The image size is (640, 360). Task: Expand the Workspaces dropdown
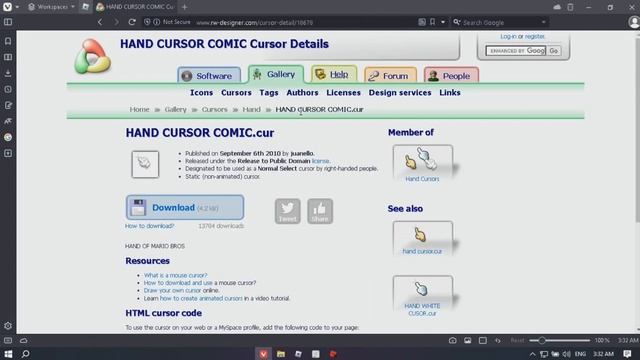51,7
